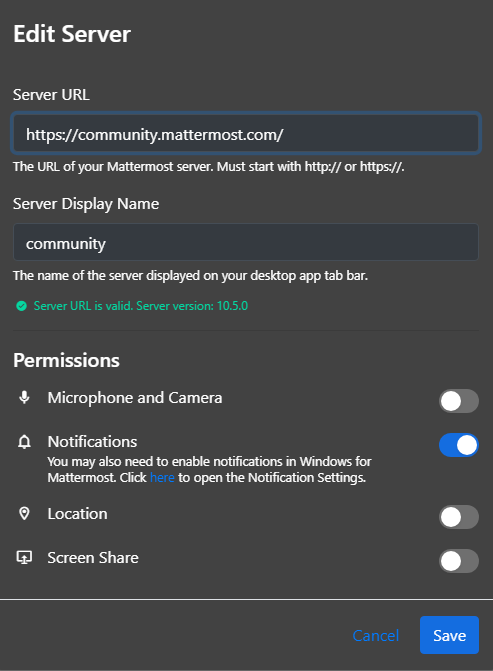Click the Server URL label
This screenshot has width=493, height=671.
51,95
